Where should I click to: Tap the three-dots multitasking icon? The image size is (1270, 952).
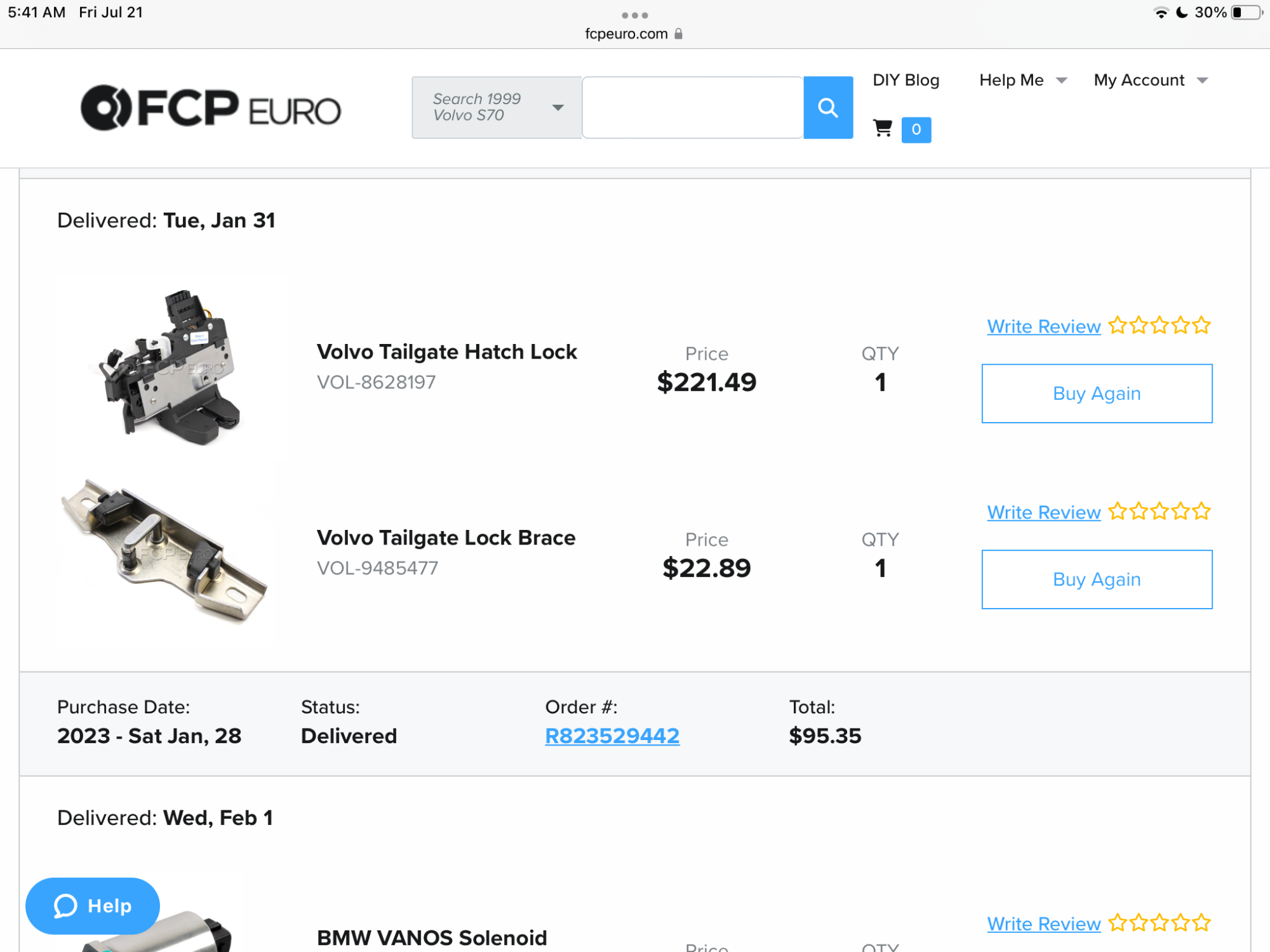click(634, 15)
